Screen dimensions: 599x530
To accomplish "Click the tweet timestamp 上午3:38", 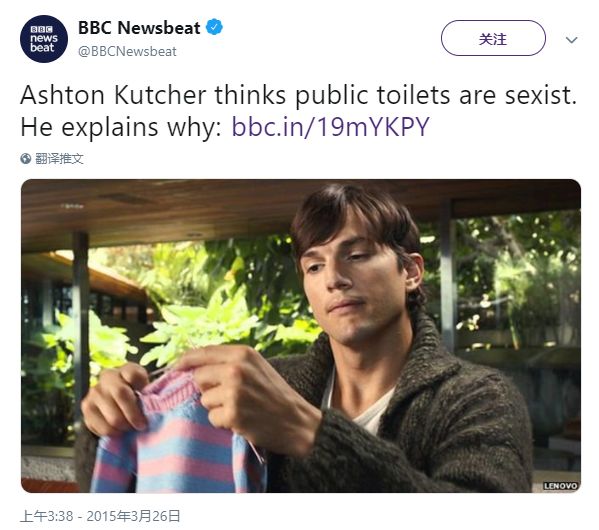I will click(47, 516).
